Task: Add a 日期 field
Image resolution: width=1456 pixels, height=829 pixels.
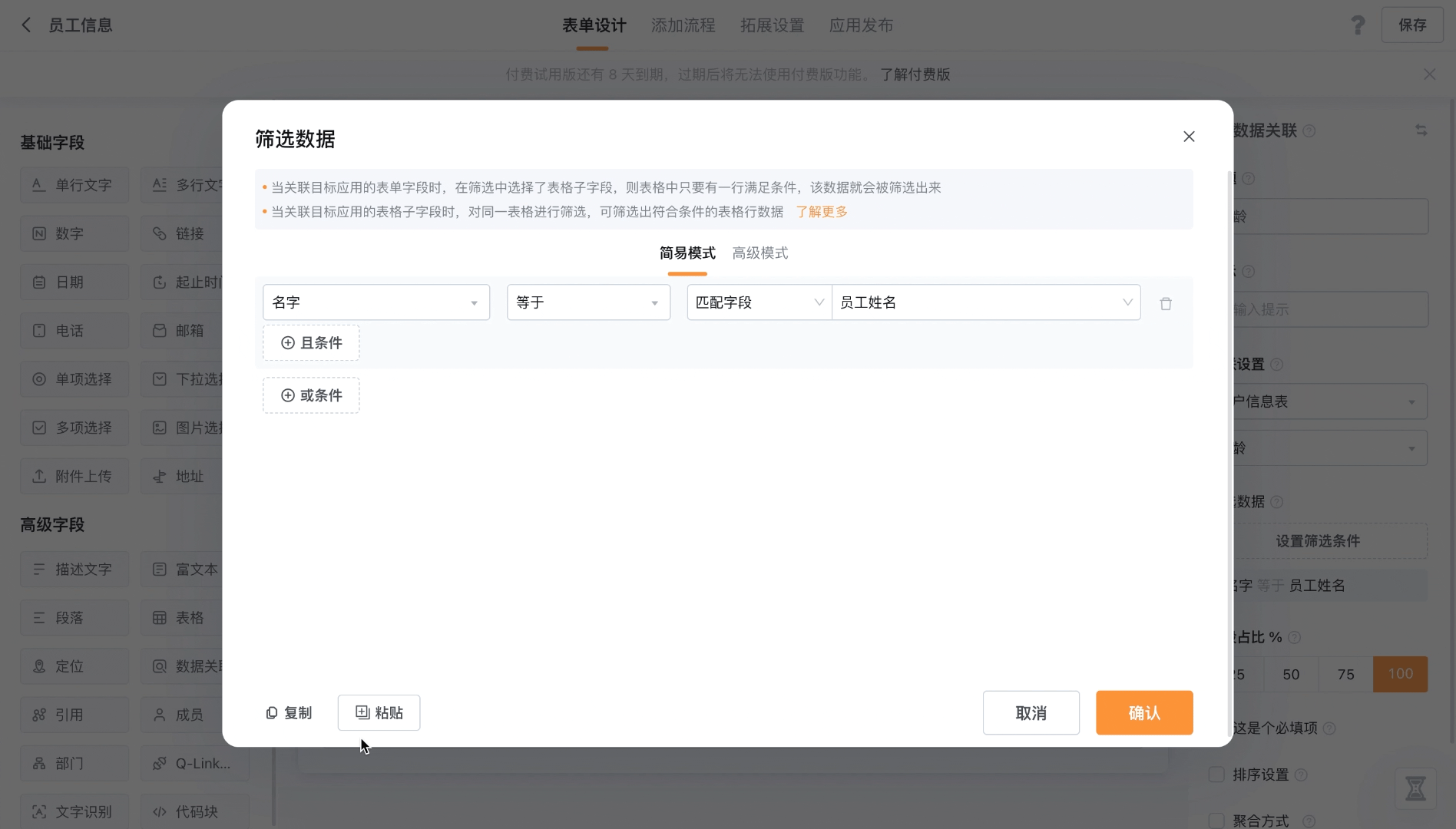Action: pyautogui.click(x=74, y=282)
